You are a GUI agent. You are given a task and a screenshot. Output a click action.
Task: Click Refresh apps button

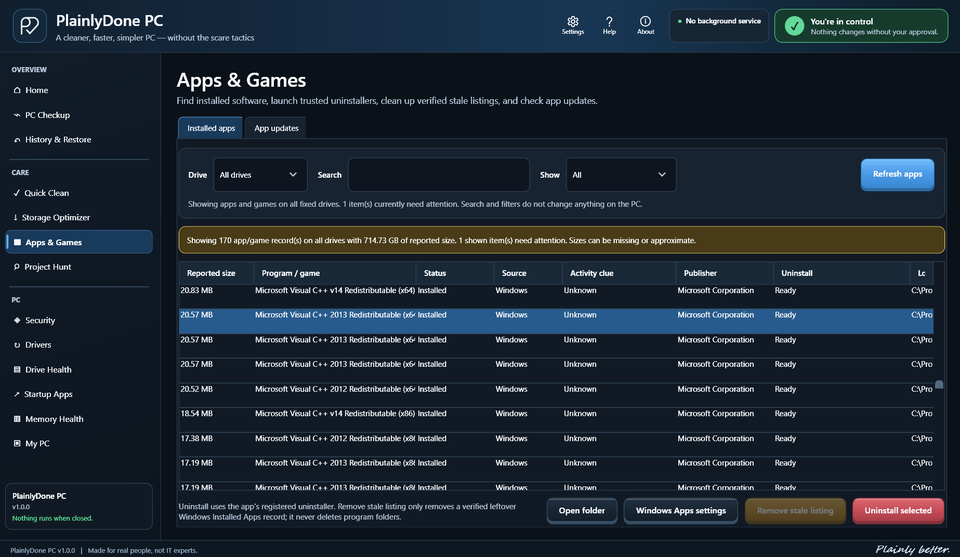[x=897, y=174]
